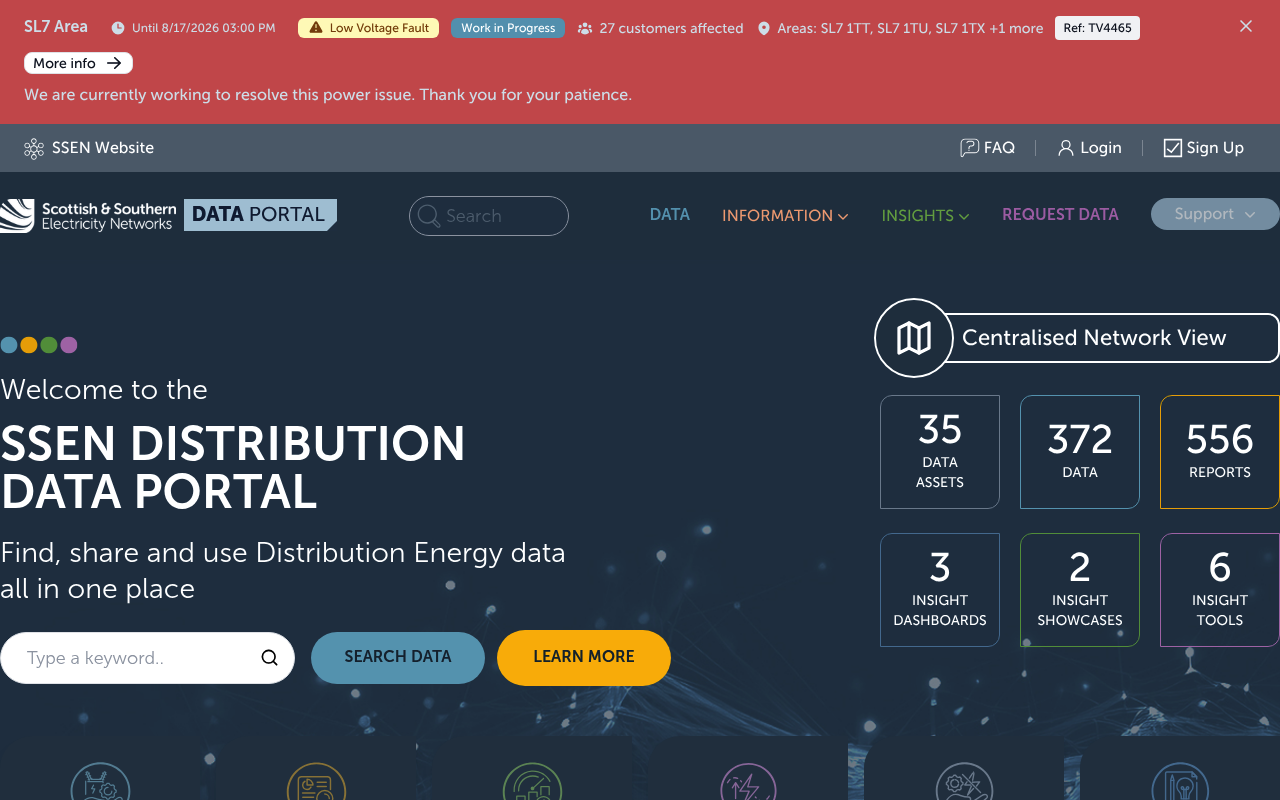Click the Work in Progress status badge
Screen dimensions: 1280x800
508,28
